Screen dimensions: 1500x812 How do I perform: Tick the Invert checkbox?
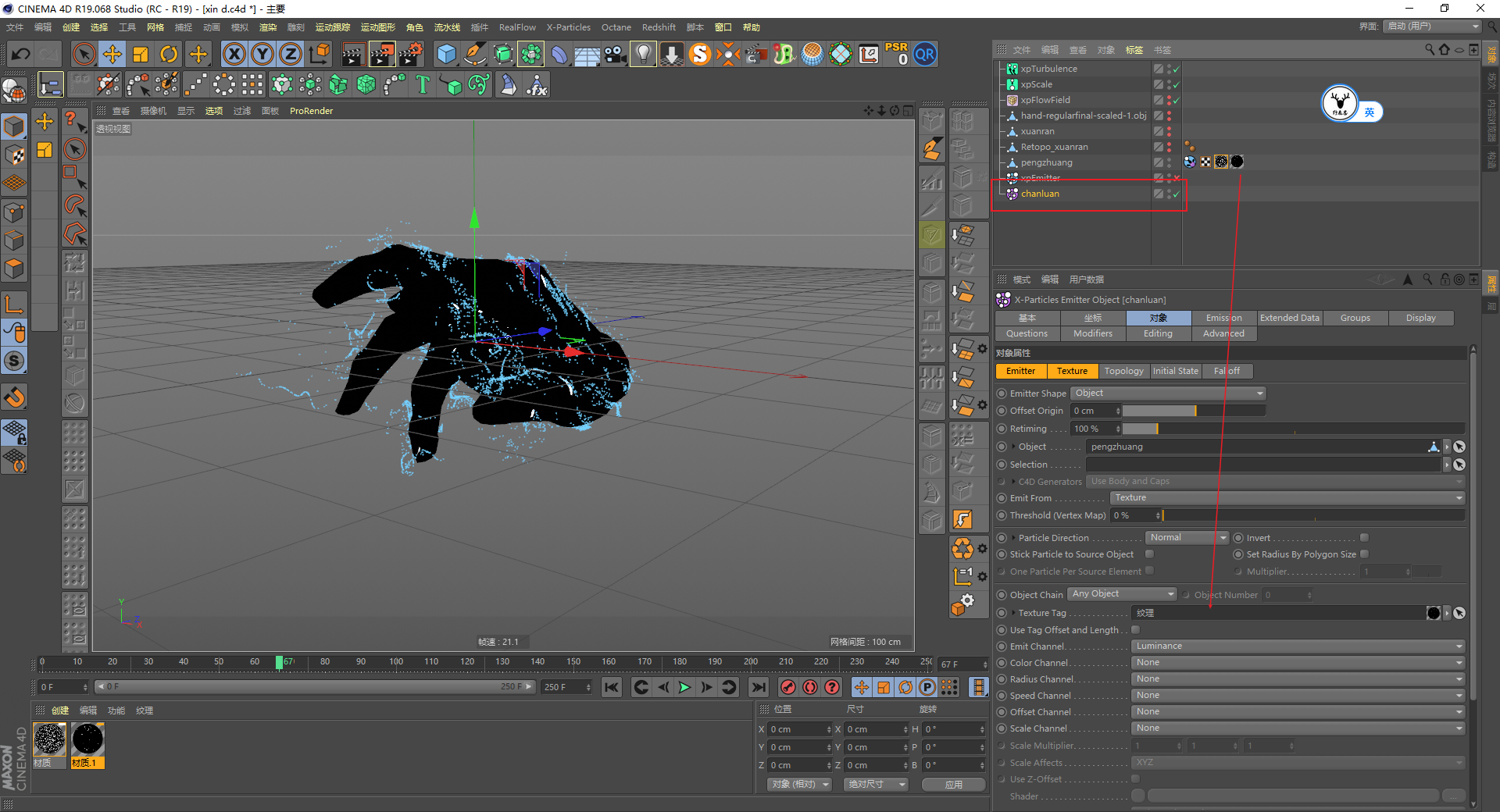tap(1364, 538)
